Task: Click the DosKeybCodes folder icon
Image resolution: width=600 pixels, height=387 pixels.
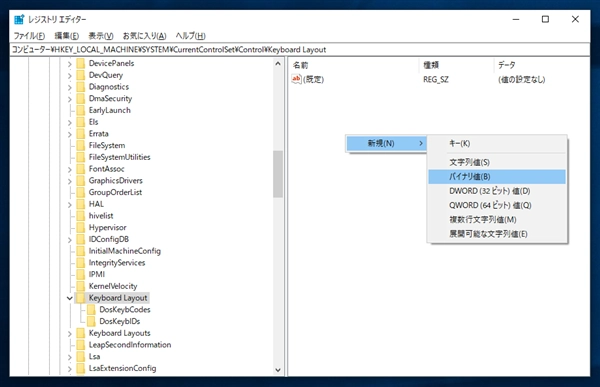Action: point(91,310)
